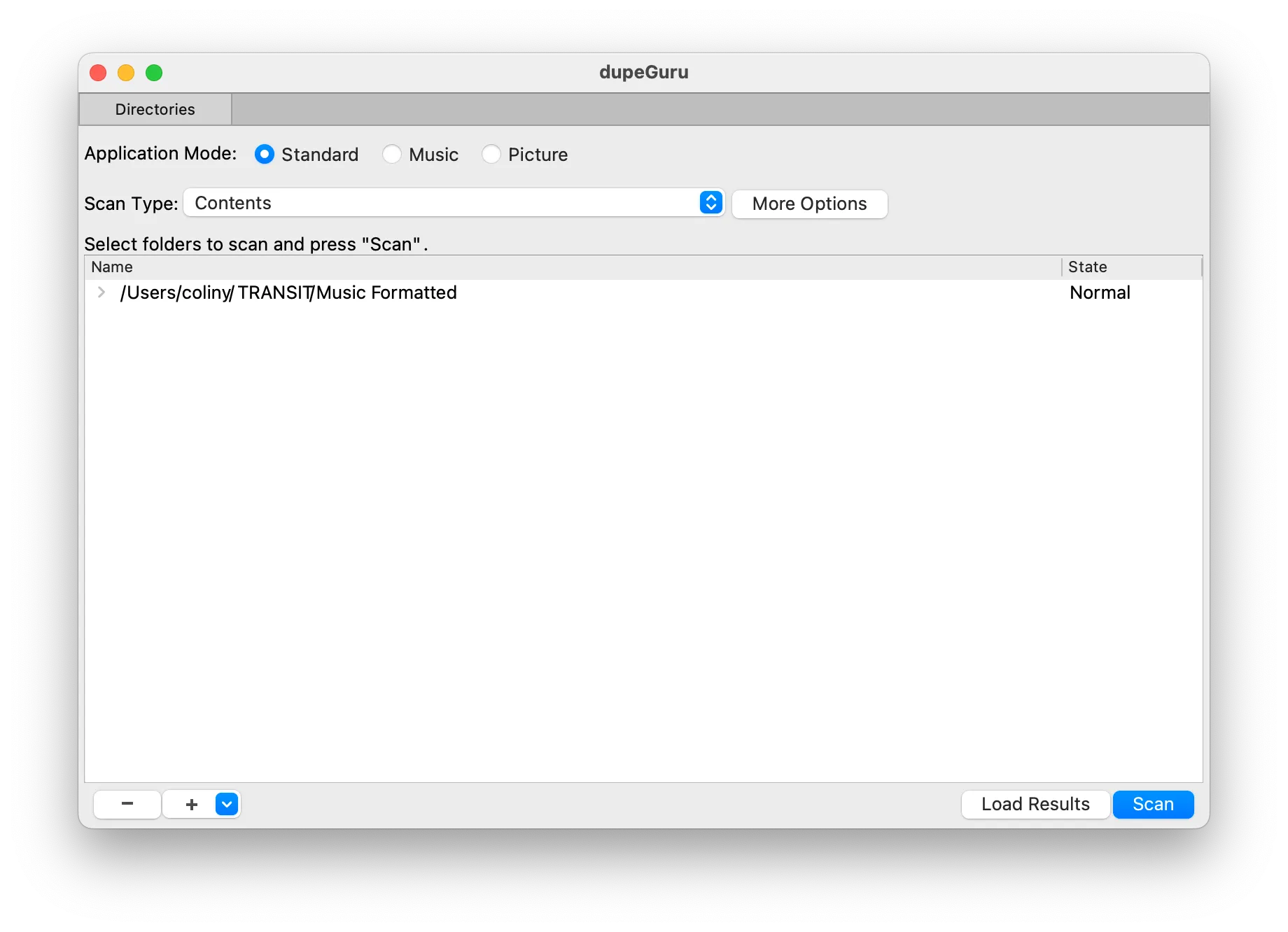The image size is (1288, 932).
Task: Zoom the window with green button
Action: pyautogui.click(x=154, y=73)
